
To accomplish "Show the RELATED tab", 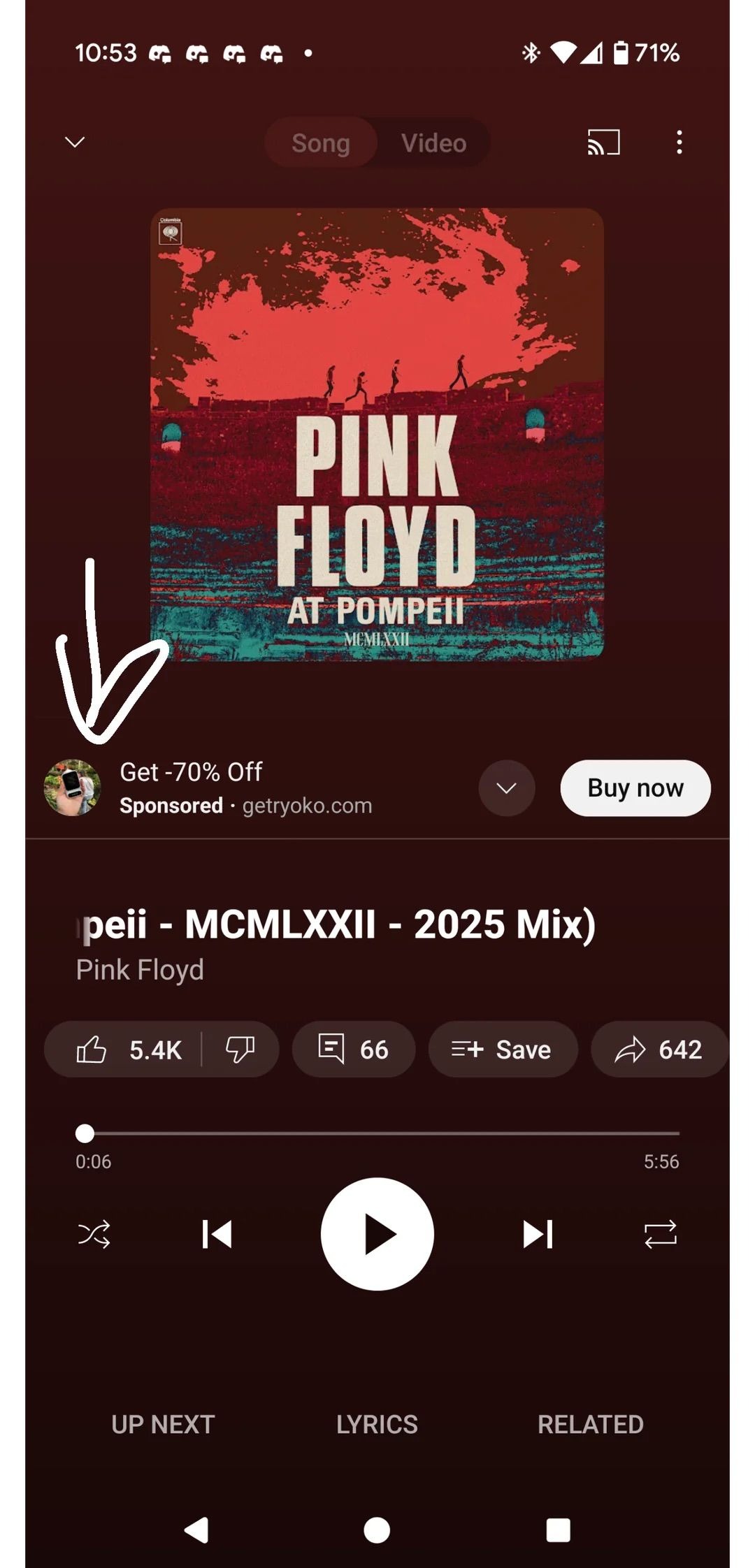I will click(x=591, y=1425).
